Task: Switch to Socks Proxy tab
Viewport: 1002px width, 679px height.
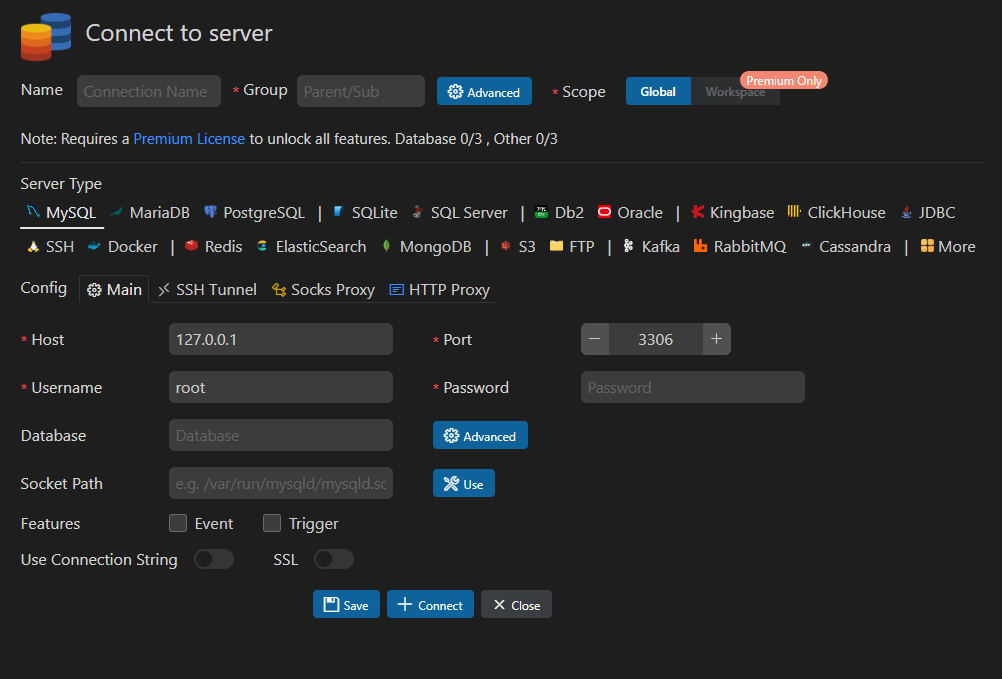Action: tap(323, 289)
